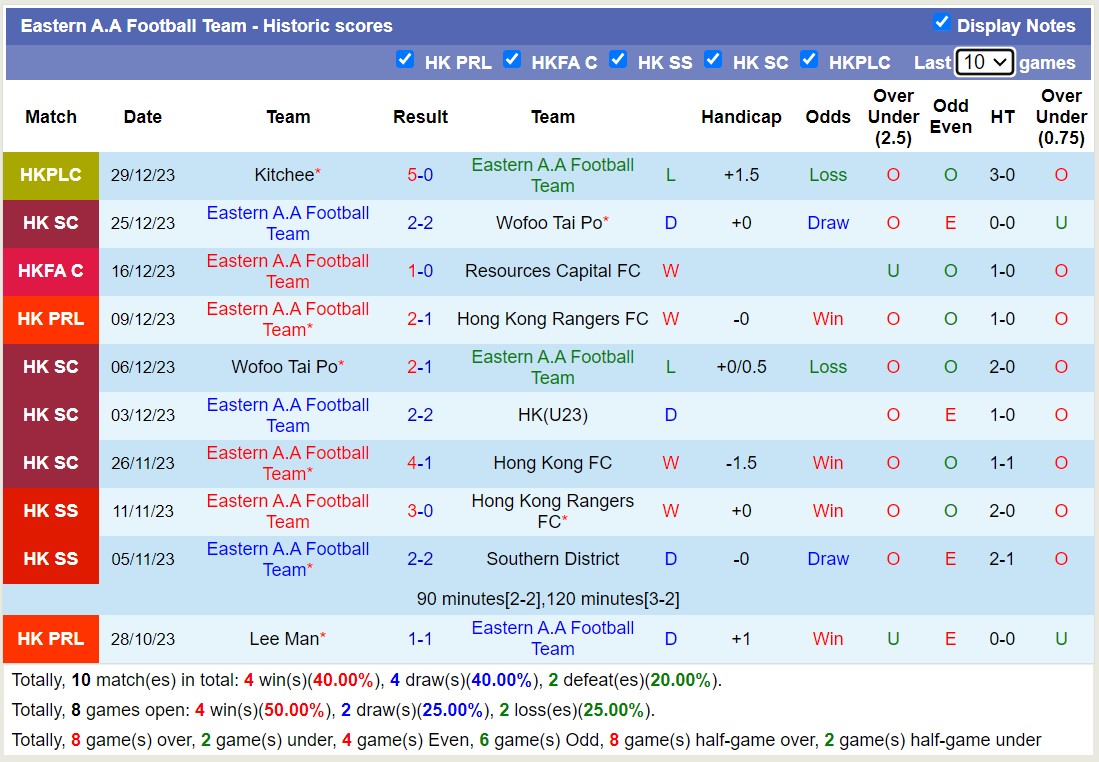Click the Handicap column header

click(x=741, y=117)
